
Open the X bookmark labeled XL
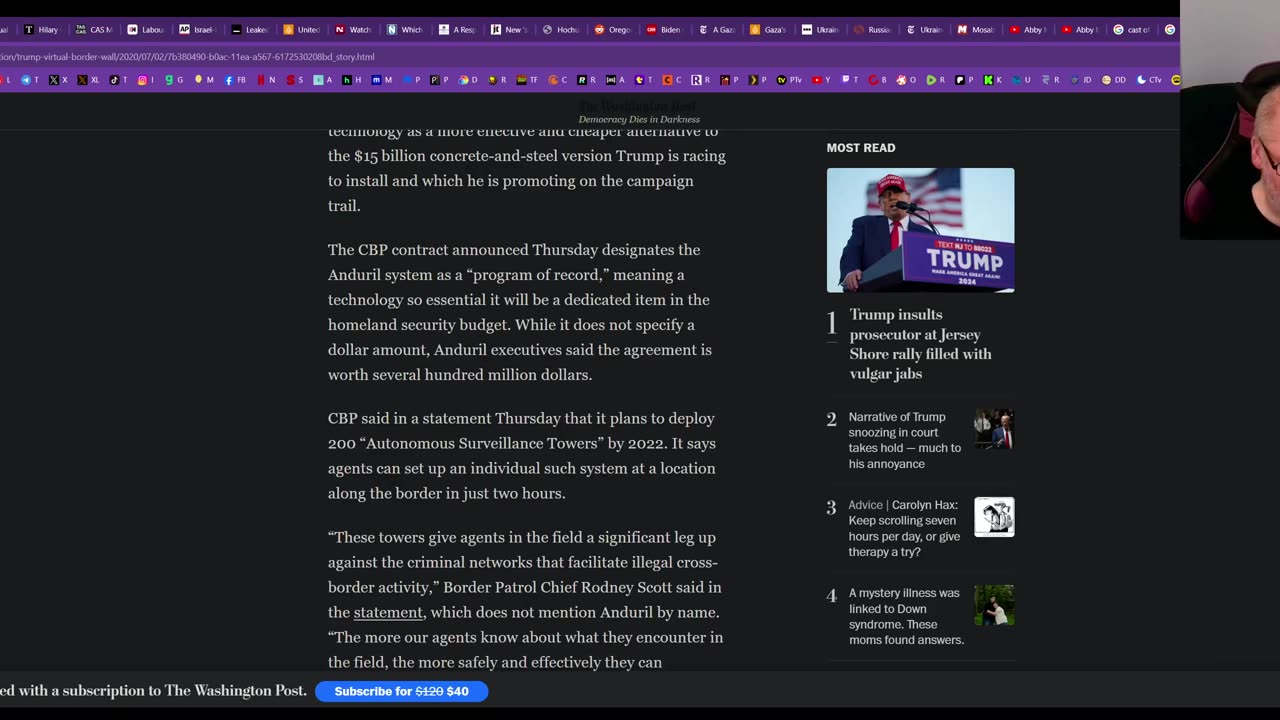click(88, 80)
